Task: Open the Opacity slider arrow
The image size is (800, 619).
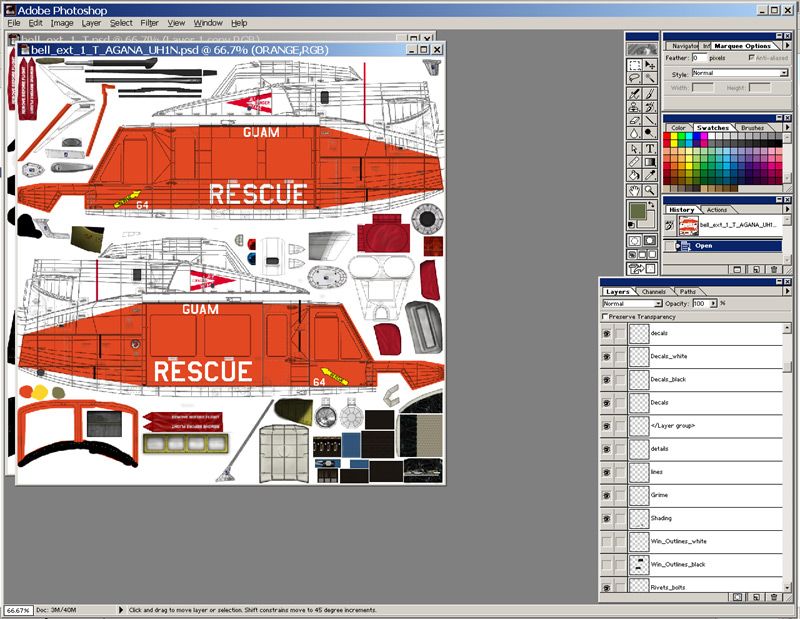Action: [713, 304]
